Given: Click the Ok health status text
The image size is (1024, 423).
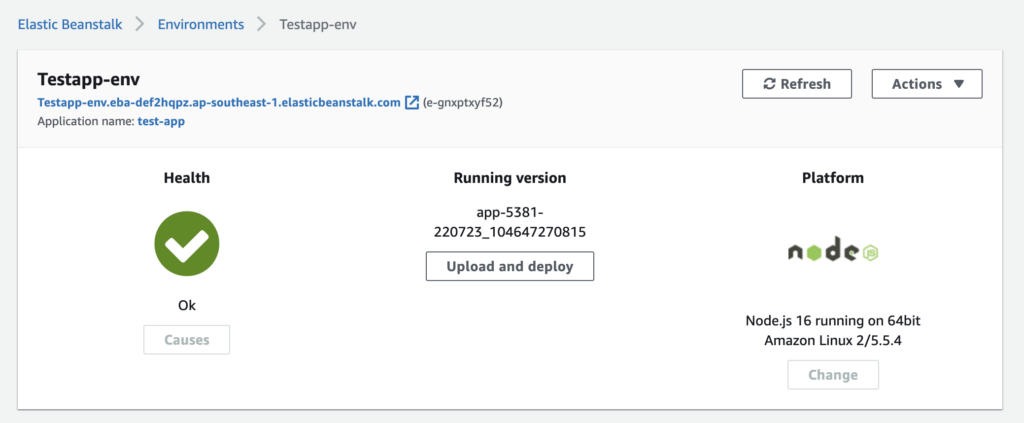Looking at the screenshot, I should click(x=187, y=305).
